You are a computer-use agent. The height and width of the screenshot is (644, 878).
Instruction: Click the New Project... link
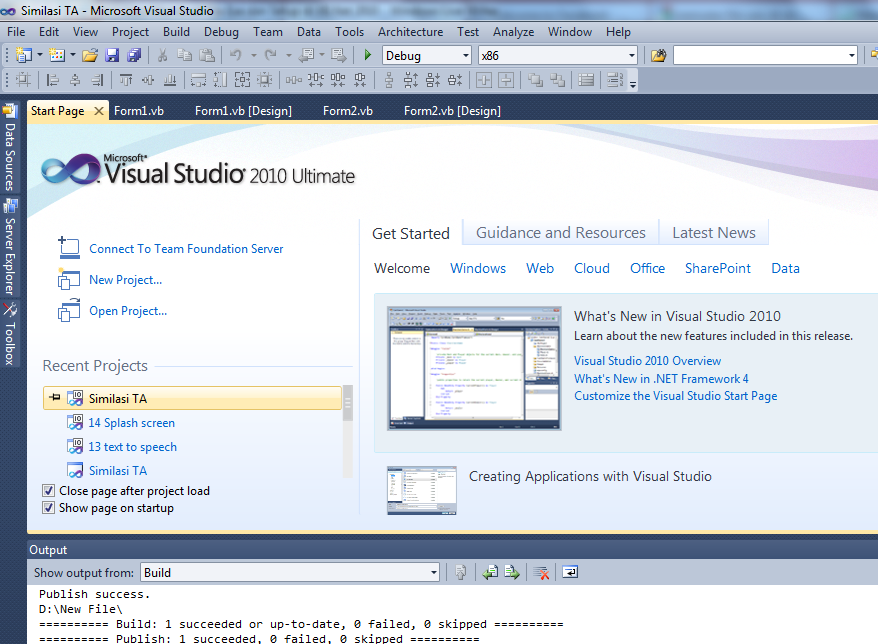(125, 280)
